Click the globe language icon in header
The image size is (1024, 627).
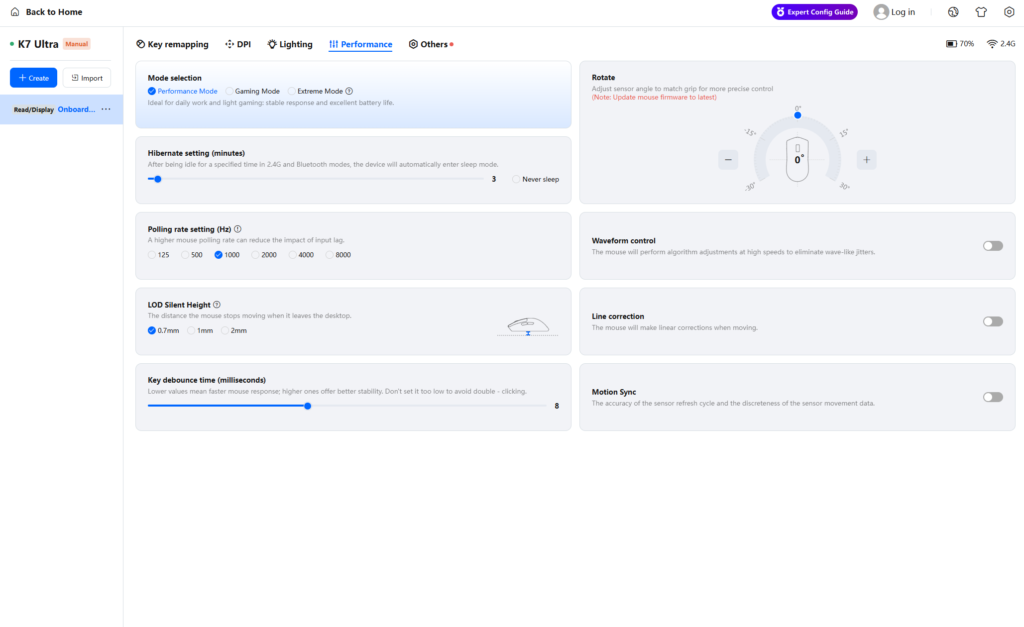[x=953, y=12]
